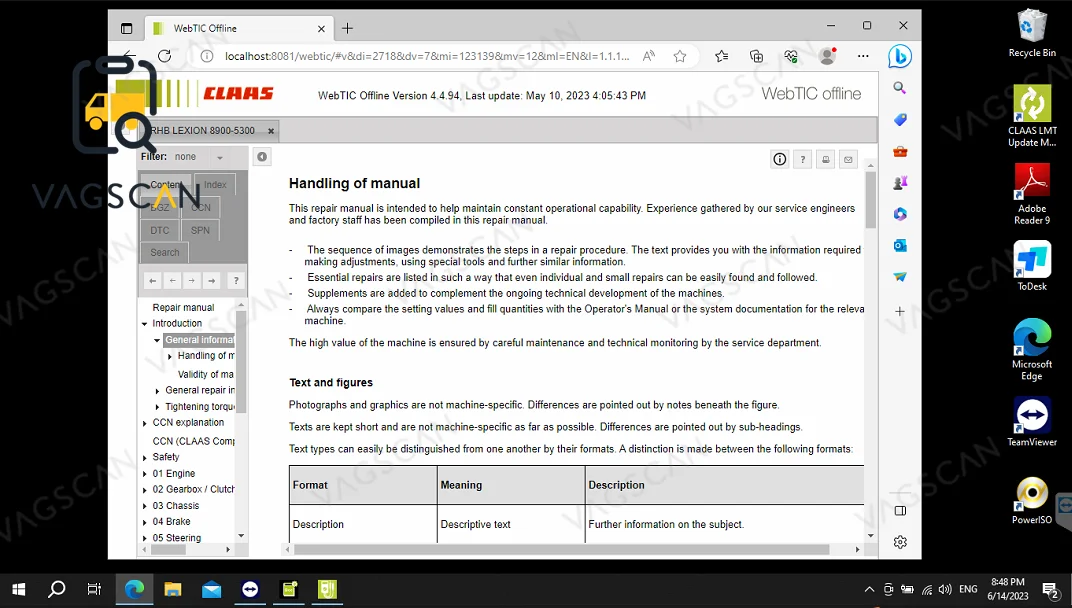The image size is (1072, 608).
Task: Open Edge profile avatar
Action: point(827,56)
